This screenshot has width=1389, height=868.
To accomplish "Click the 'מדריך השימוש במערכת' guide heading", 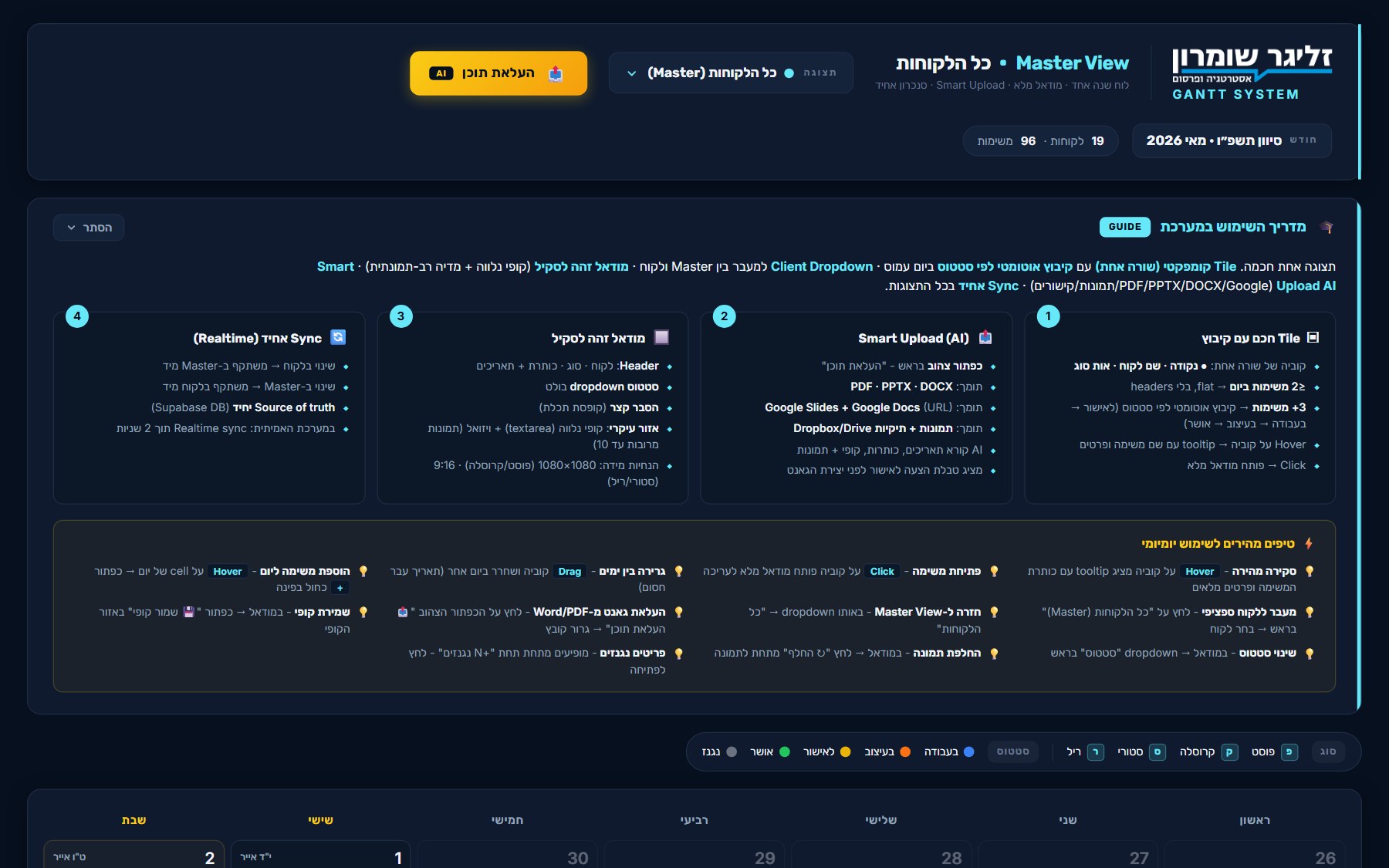I will [x=1232, y=227].
